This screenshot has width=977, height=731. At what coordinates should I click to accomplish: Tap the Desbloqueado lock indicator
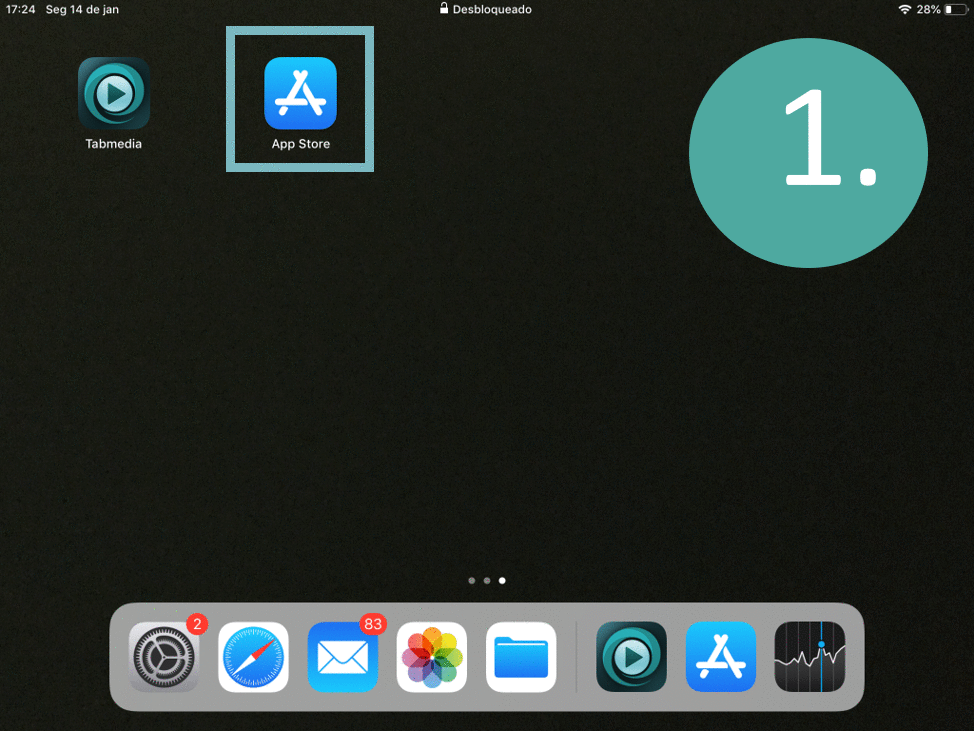(x=485, y=9)
